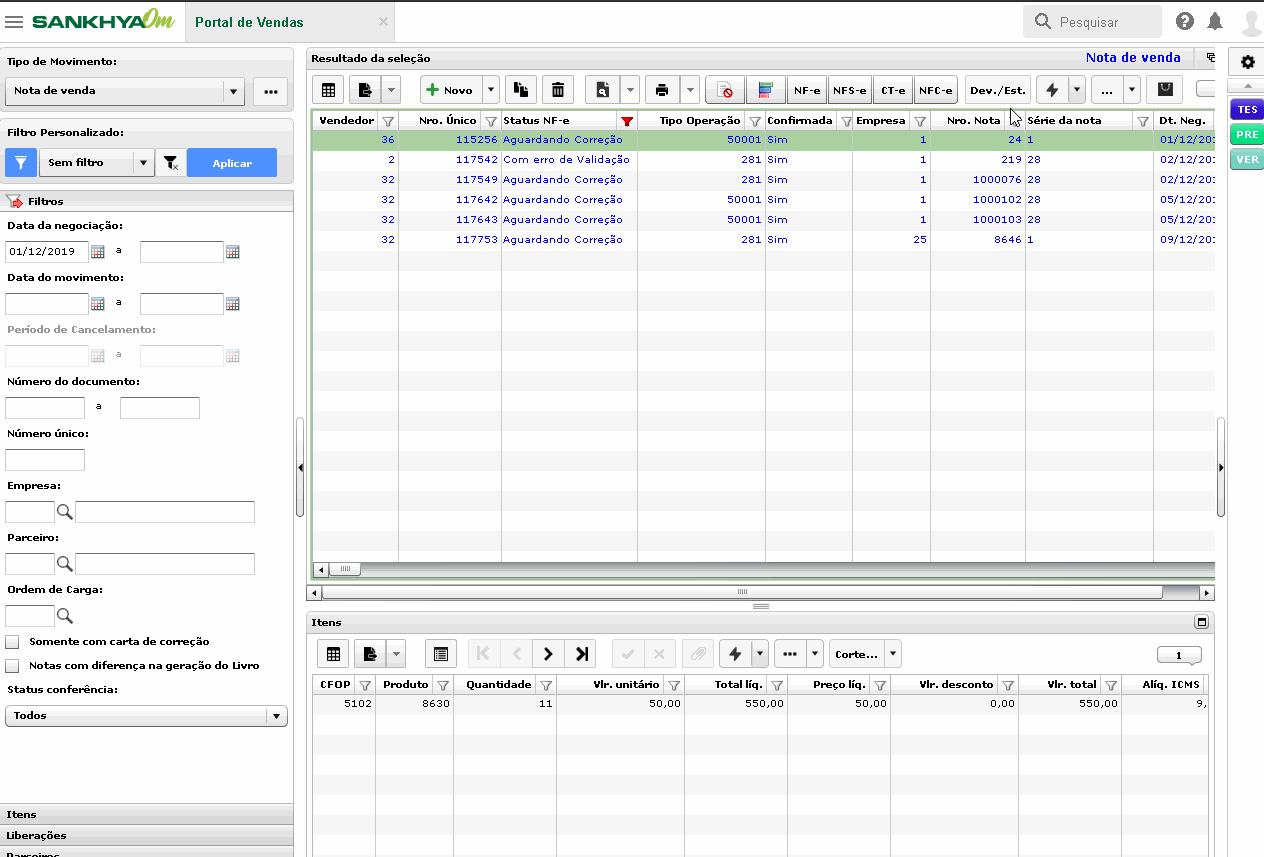
Task: Click the Dev./Est. button
Action: click(997, 90)
